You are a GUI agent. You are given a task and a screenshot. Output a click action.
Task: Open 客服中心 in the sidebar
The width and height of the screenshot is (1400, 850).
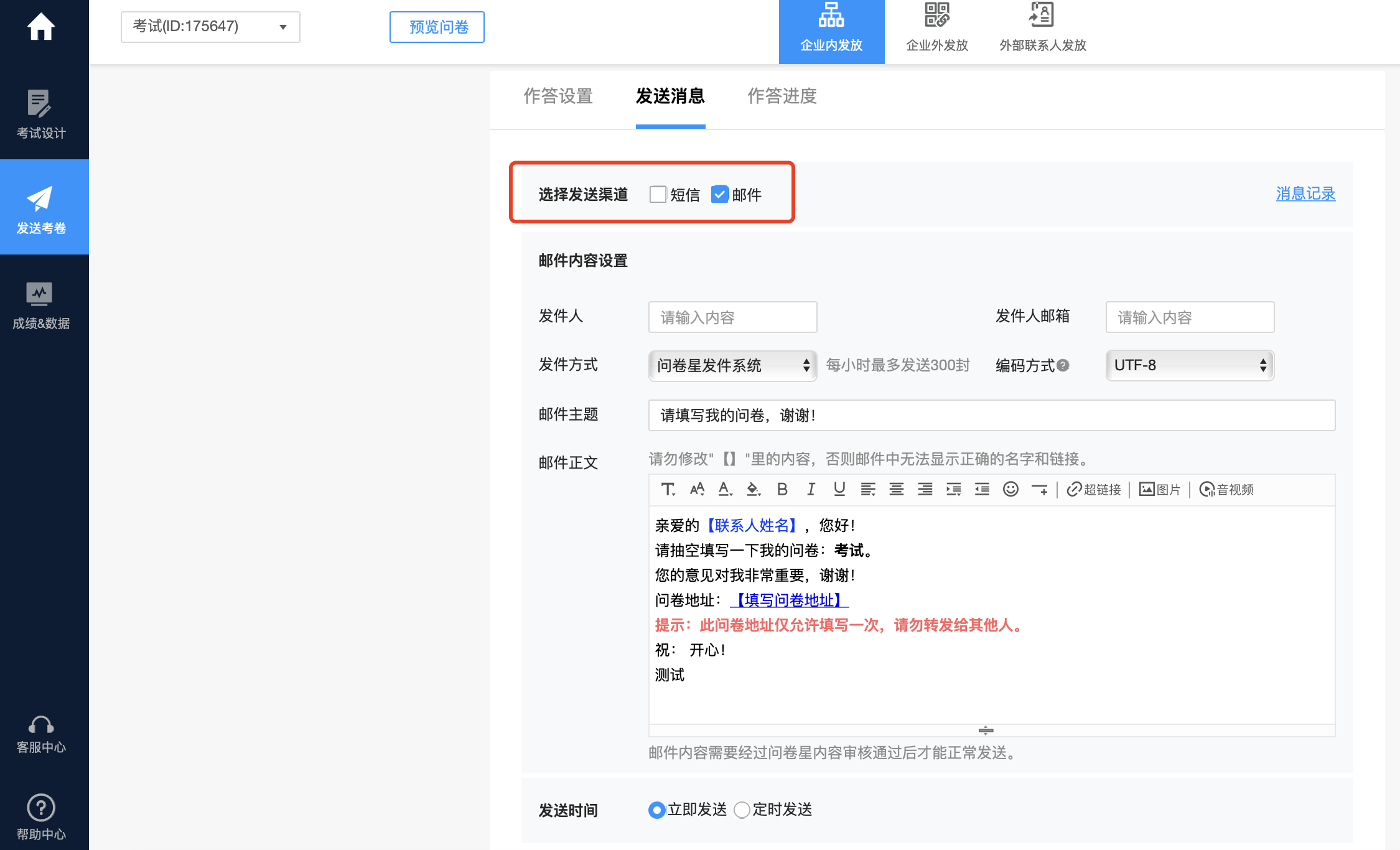pyautogui.click(x=41, y=734)
